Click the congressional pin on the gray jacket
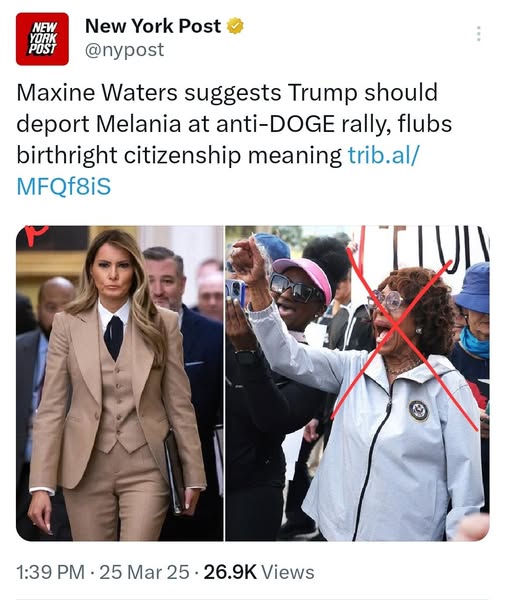 click(x=419, y=411)
